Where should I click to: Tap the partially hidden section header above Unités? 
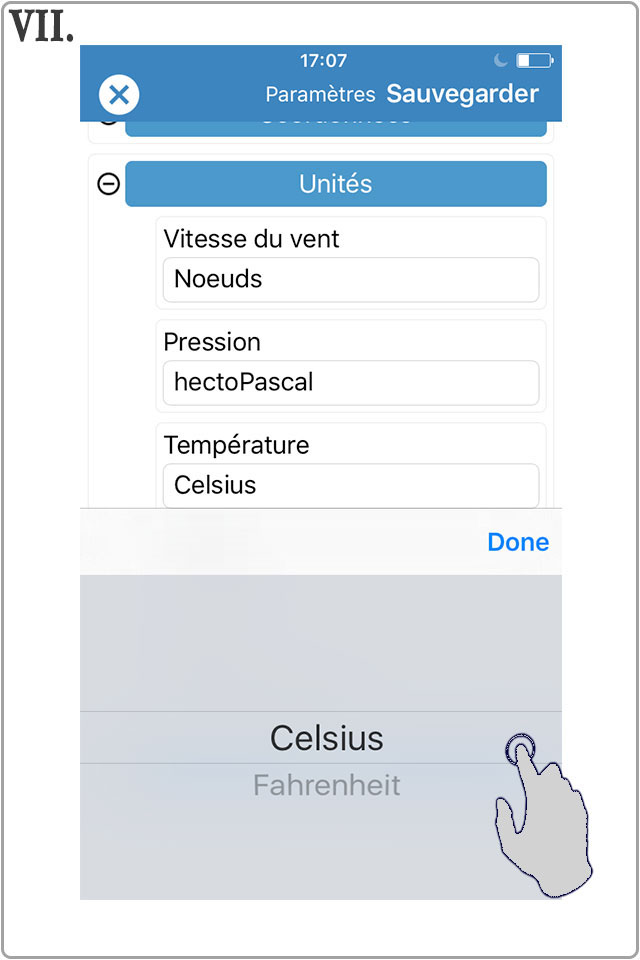click(x=336, y=129)
